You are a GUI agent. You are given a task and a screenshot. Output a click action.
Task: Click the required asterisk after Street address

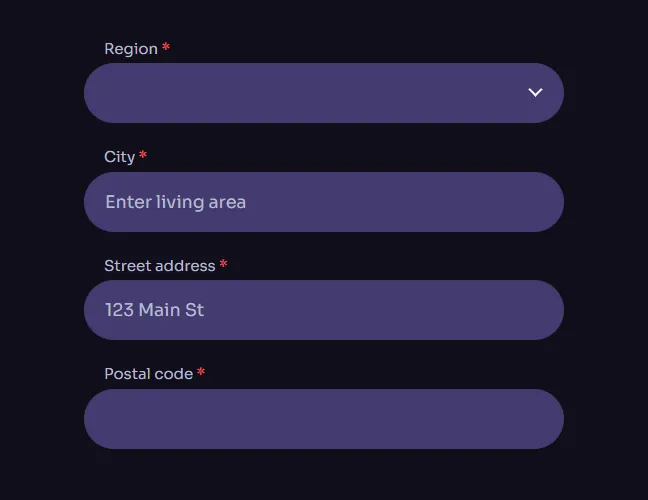[x=223, y=265]
